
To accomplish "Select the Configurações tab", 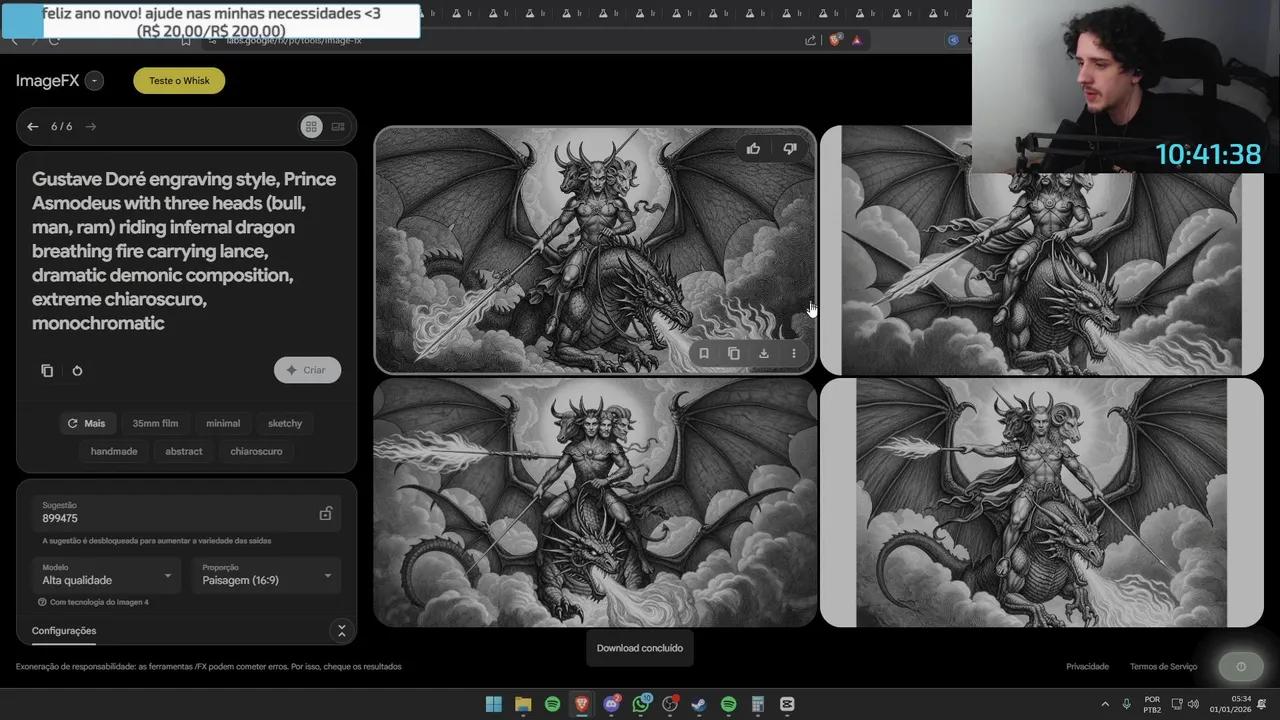I will click(x=64, y=631).
